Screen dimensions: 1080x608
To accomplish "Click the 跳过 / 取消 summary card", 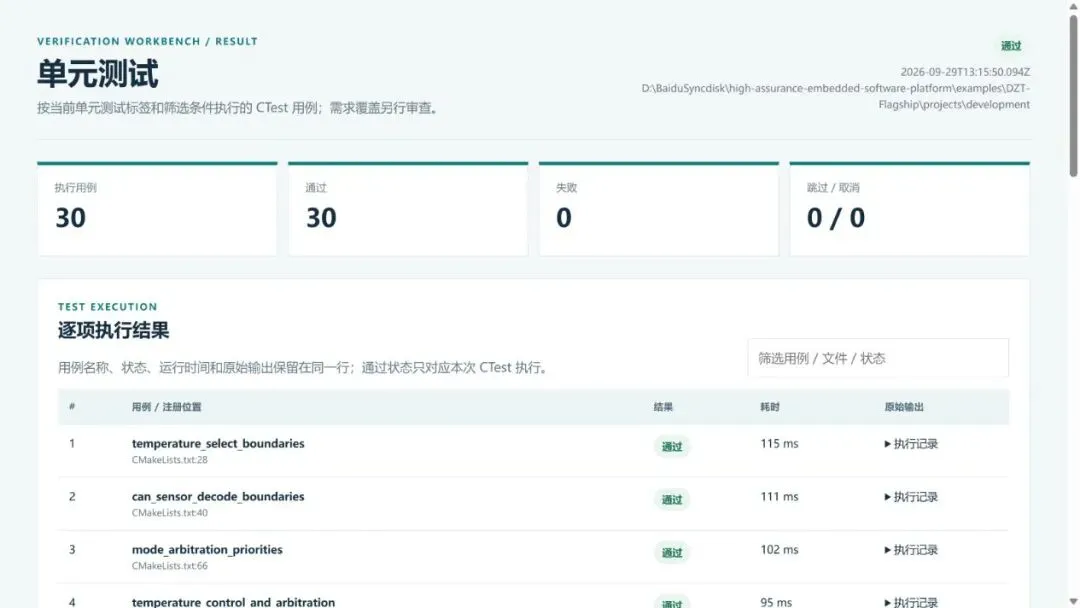I will coord(910,209).
